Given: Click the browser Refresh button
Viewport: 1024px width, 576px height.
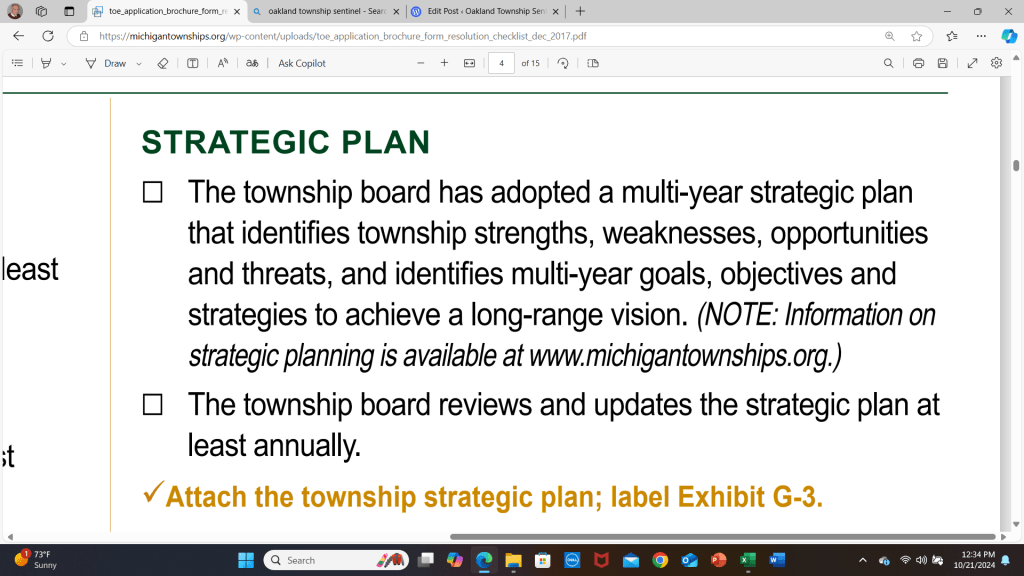Looking at the screenshot, I should 47,35.
